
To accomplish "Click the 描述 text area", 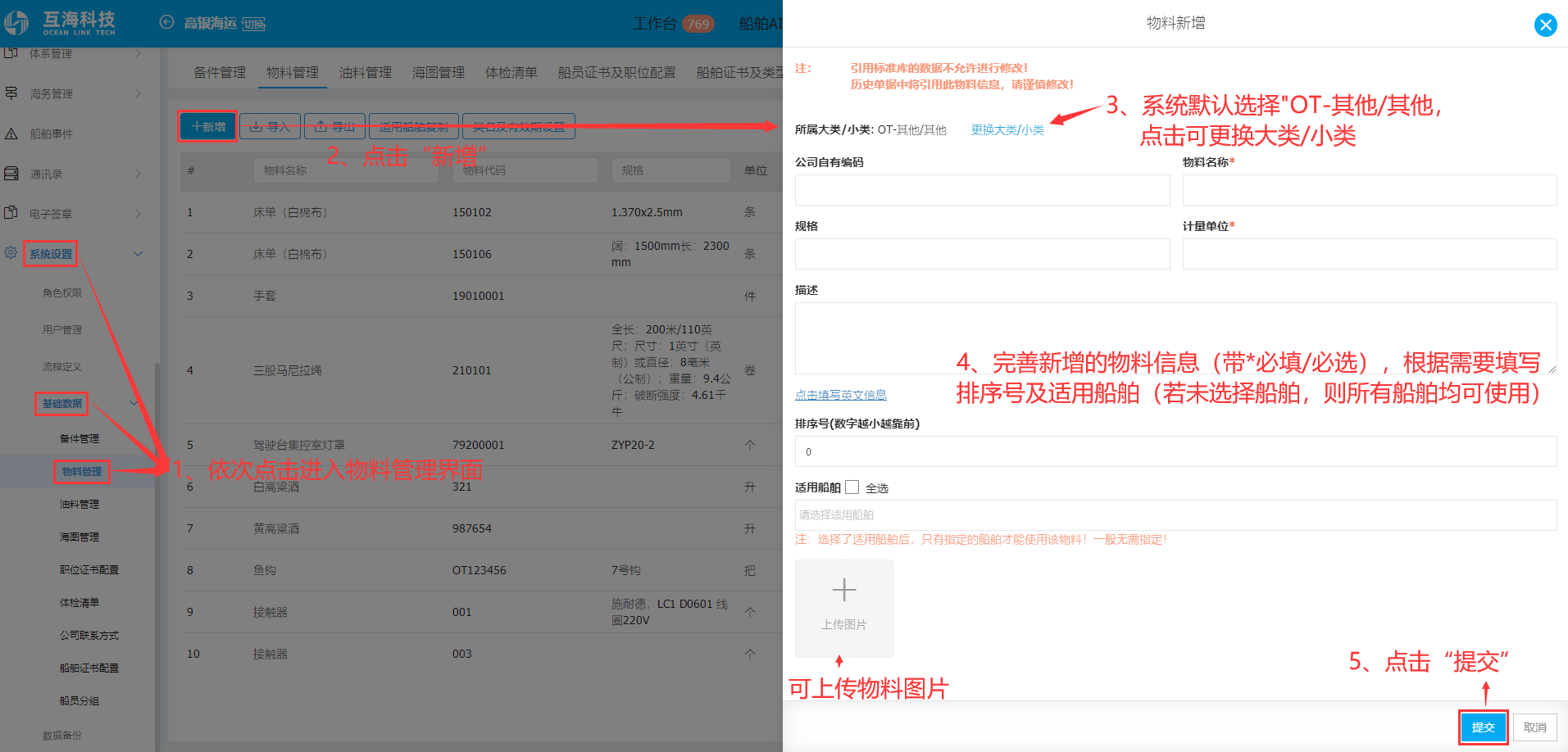I will pyautogui.click(x=1175, y=338).
